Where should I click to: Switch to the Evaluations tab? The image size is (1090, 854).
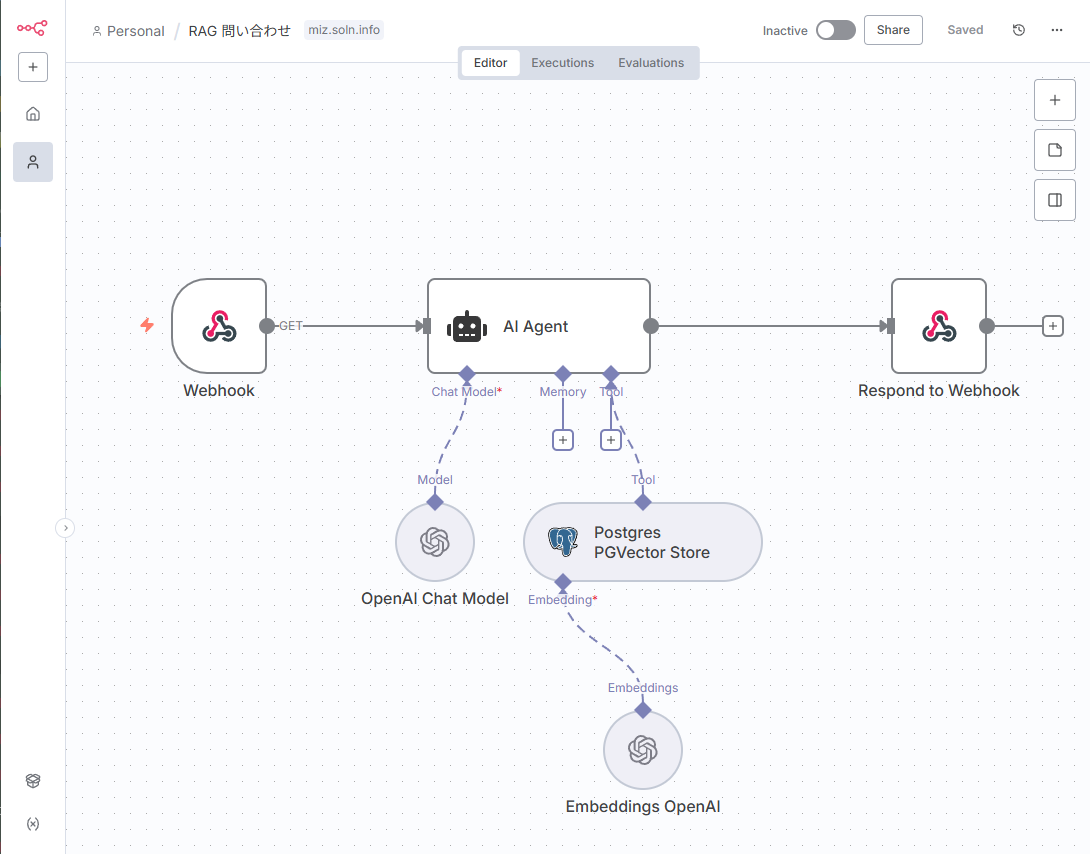point(651,63)
